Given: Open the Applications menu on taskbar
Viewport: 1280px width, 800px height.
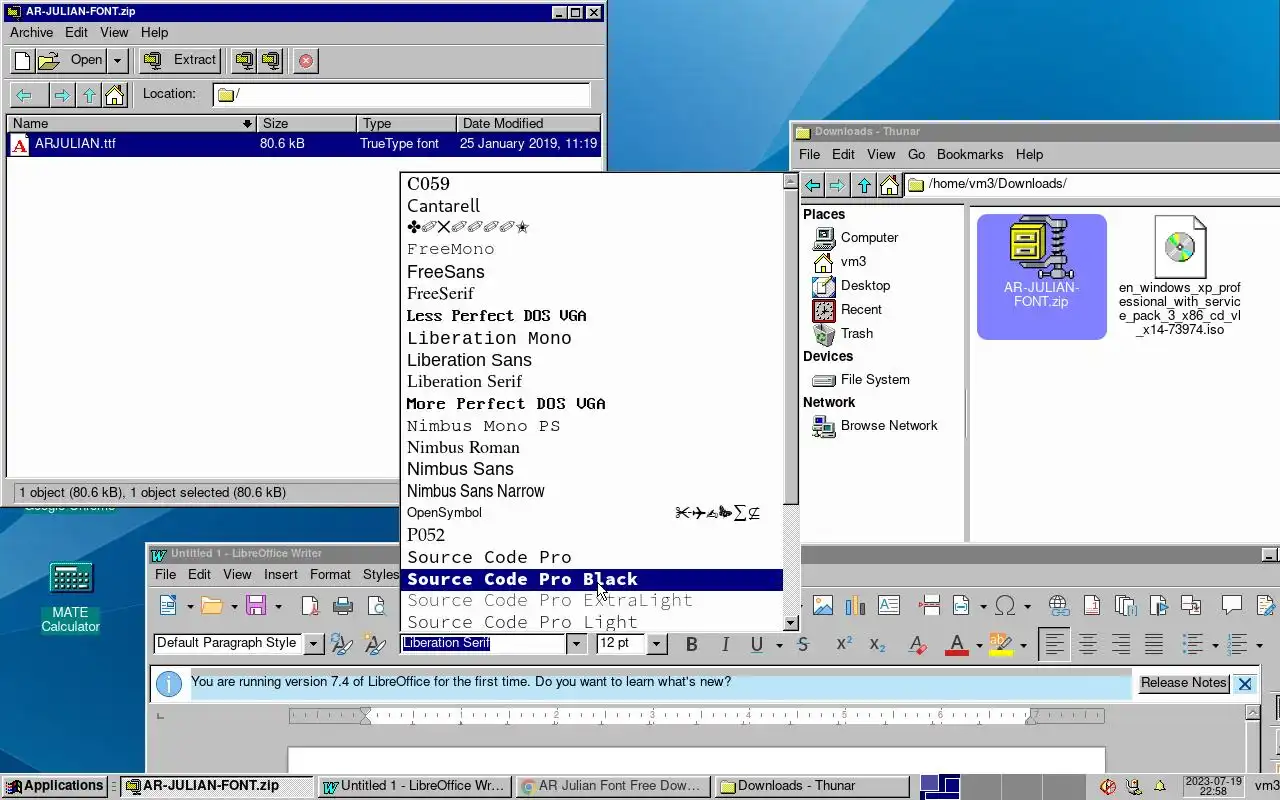Looking at the screenshot, I should tap(55, 786).
